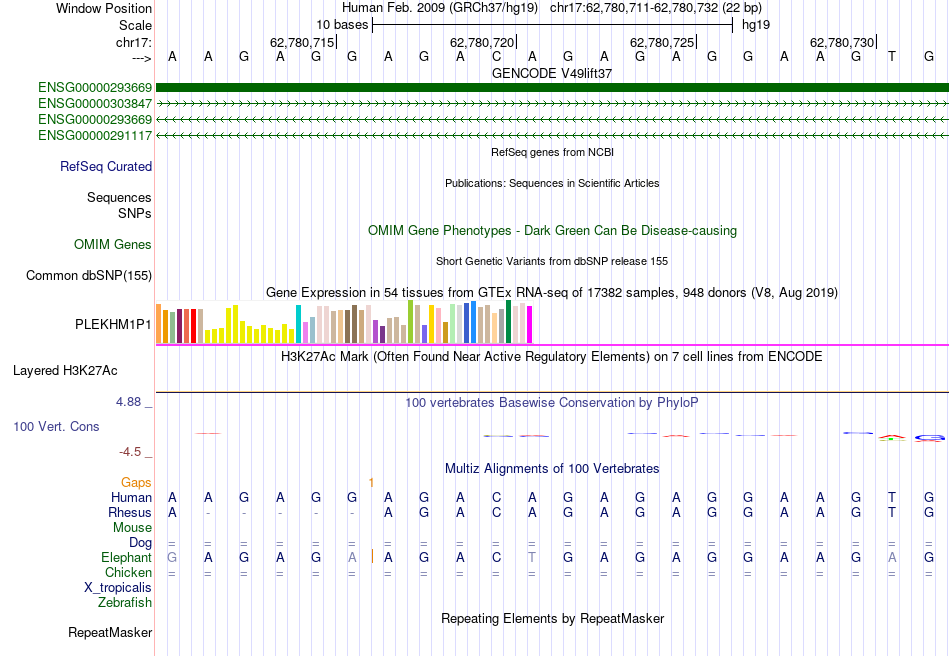
Task: Click the Mouse species label
Action: click(x=132, y=528)
